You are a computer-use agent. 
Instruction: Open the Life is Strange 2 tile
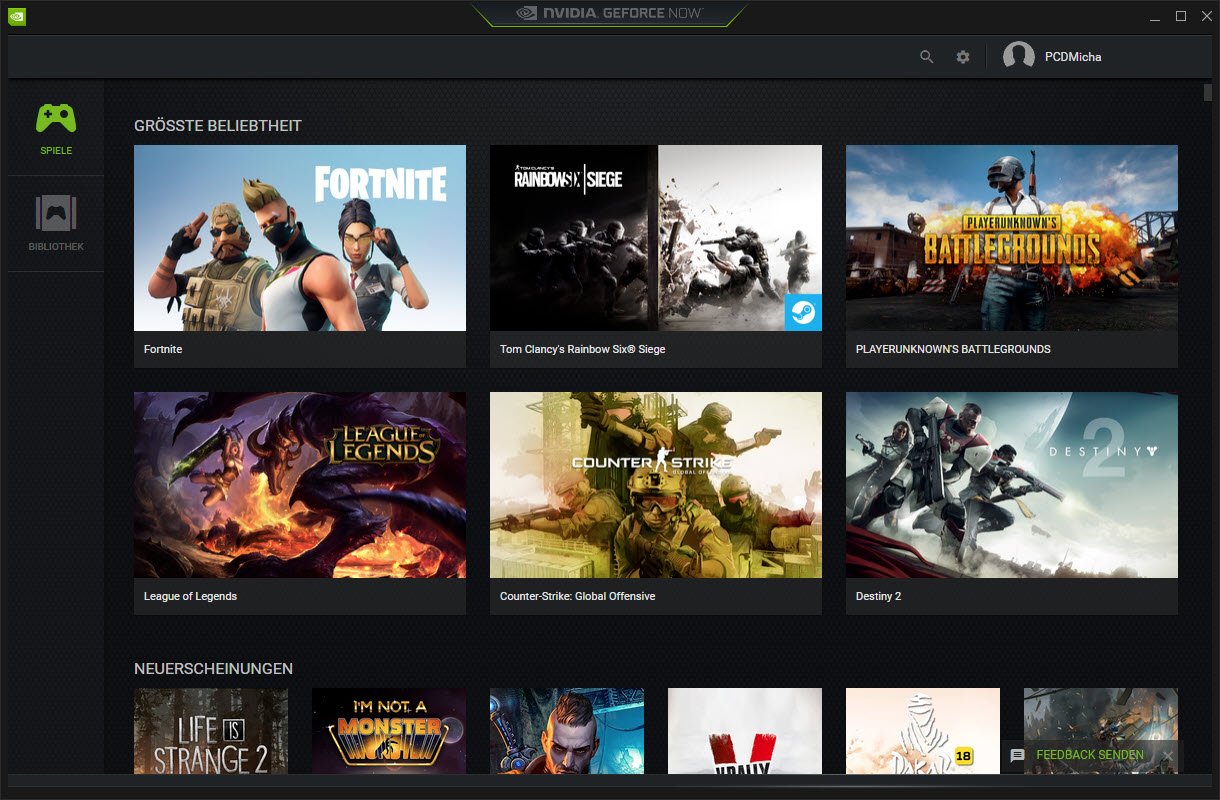click(211, 731)
